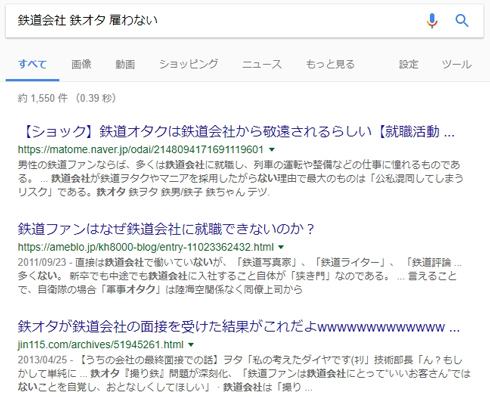Screen dimensions: 490x397
Task: Click the snippet date 2013/04/25
Action: point(42,360)
